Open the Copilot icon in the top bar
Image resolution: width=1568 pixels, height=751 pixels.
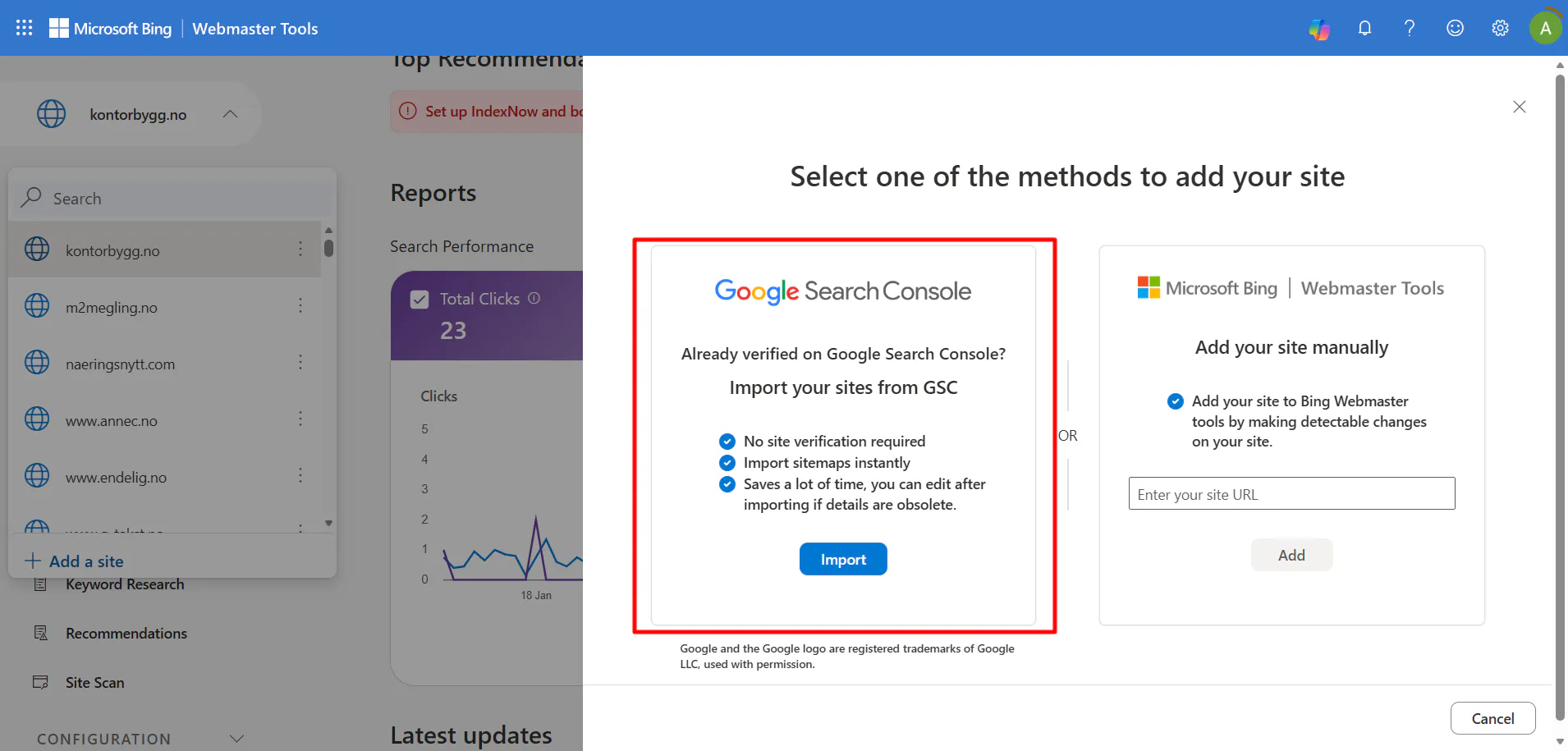pyautogui.click(x=1319, y=27)
